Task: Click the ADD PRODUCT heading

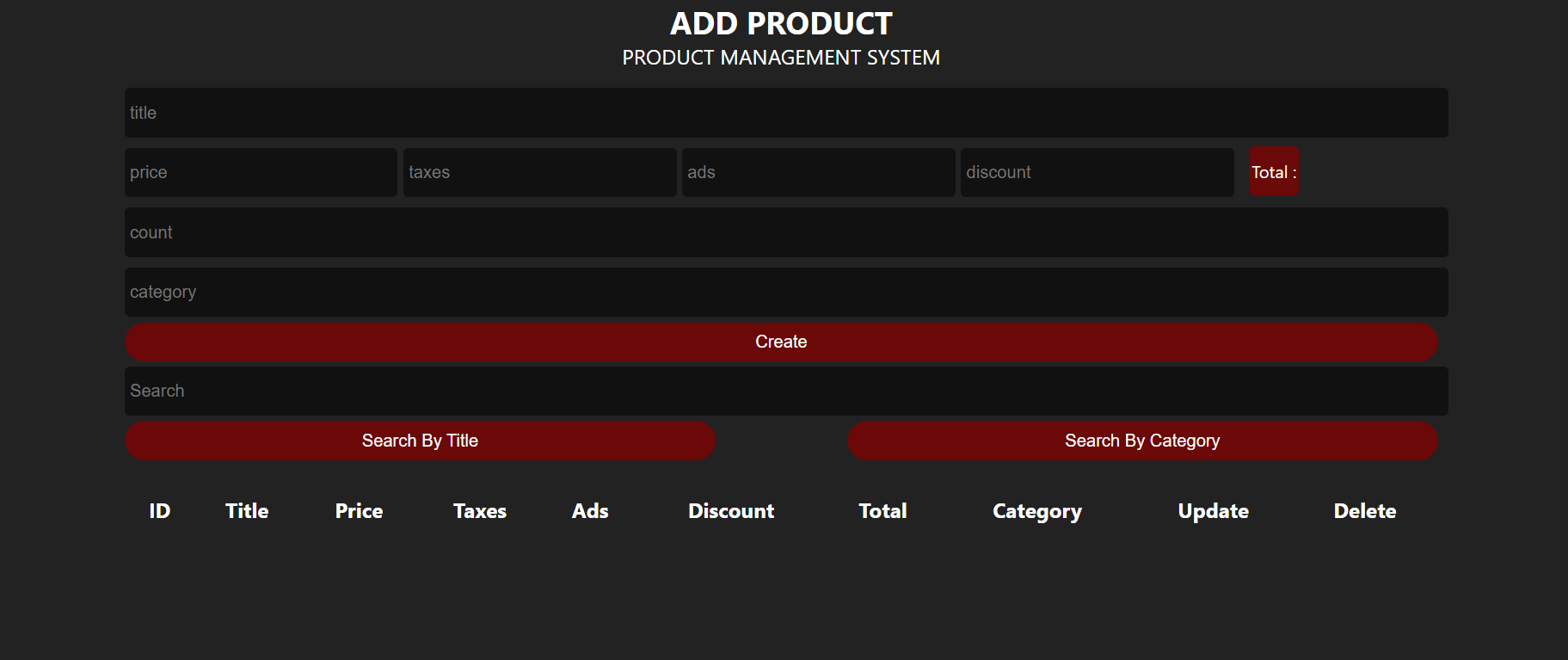Action: click(781, 23)
